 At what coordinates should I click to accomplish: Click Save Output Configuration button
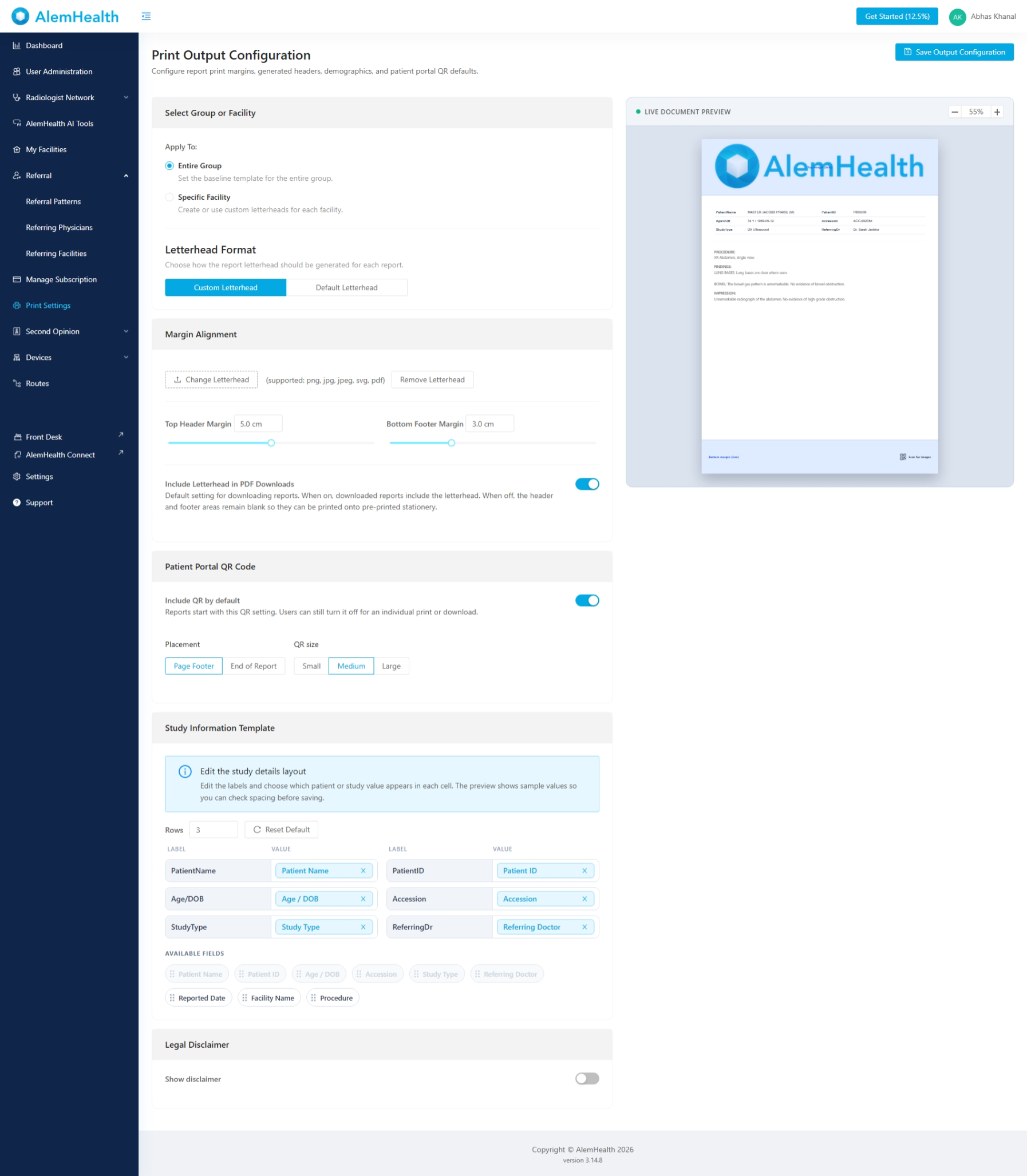[x=954, y=52]
